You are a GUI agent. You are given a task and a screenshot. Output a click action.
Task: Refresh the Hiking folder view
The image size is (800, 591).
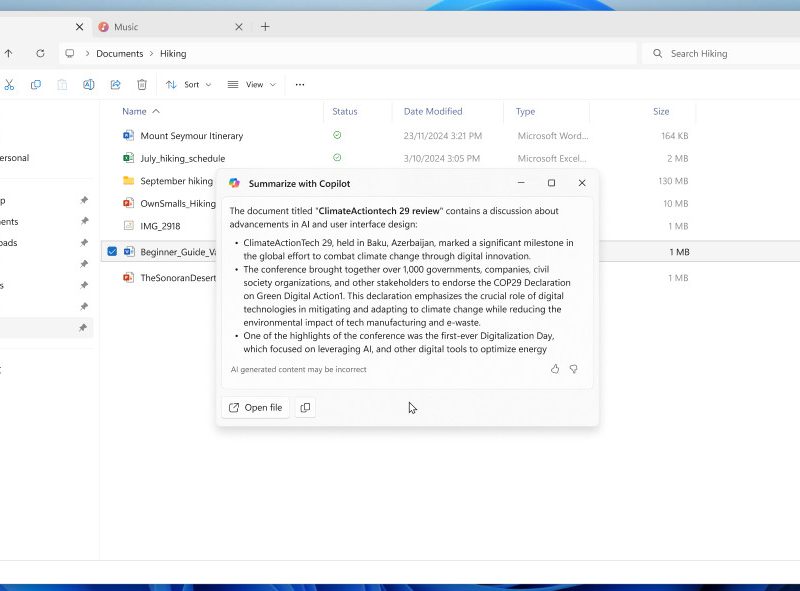point(40,53)
